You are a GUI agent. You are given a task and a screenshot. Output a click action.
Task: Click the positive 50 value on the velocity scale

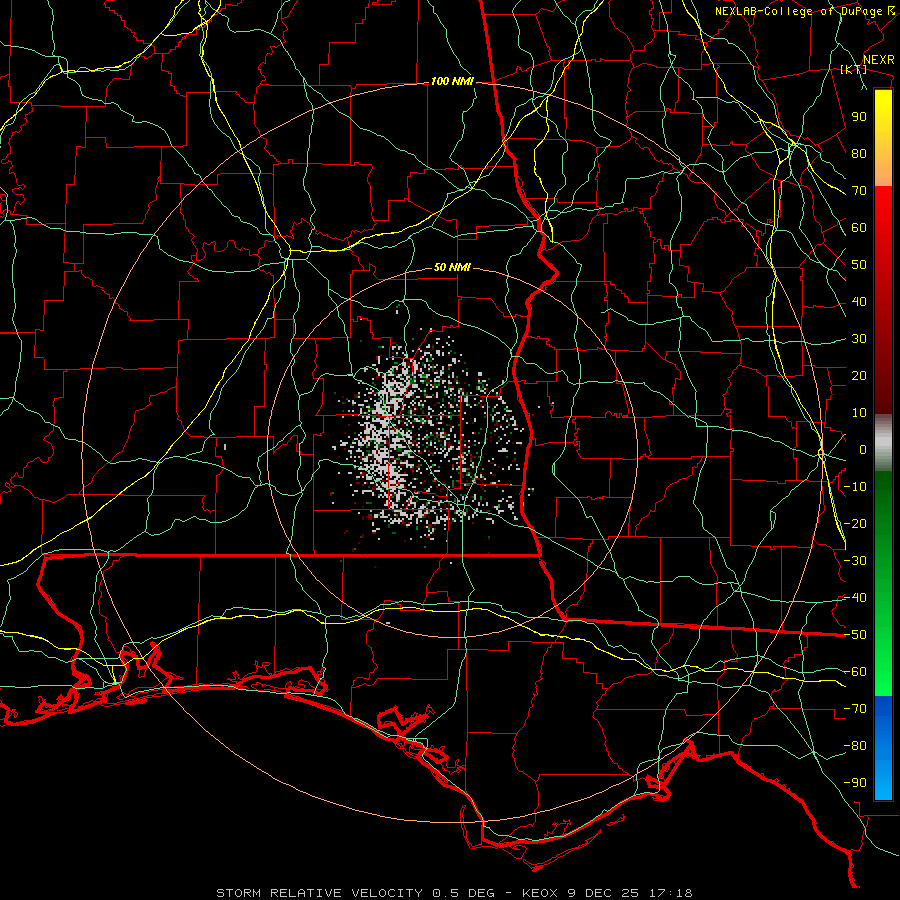(x=859, y=265)
